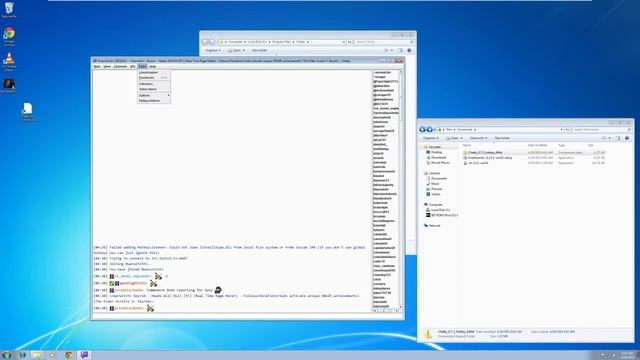Open the View menu in Chatty
This screenshot has height=360, width=640.
107,66
